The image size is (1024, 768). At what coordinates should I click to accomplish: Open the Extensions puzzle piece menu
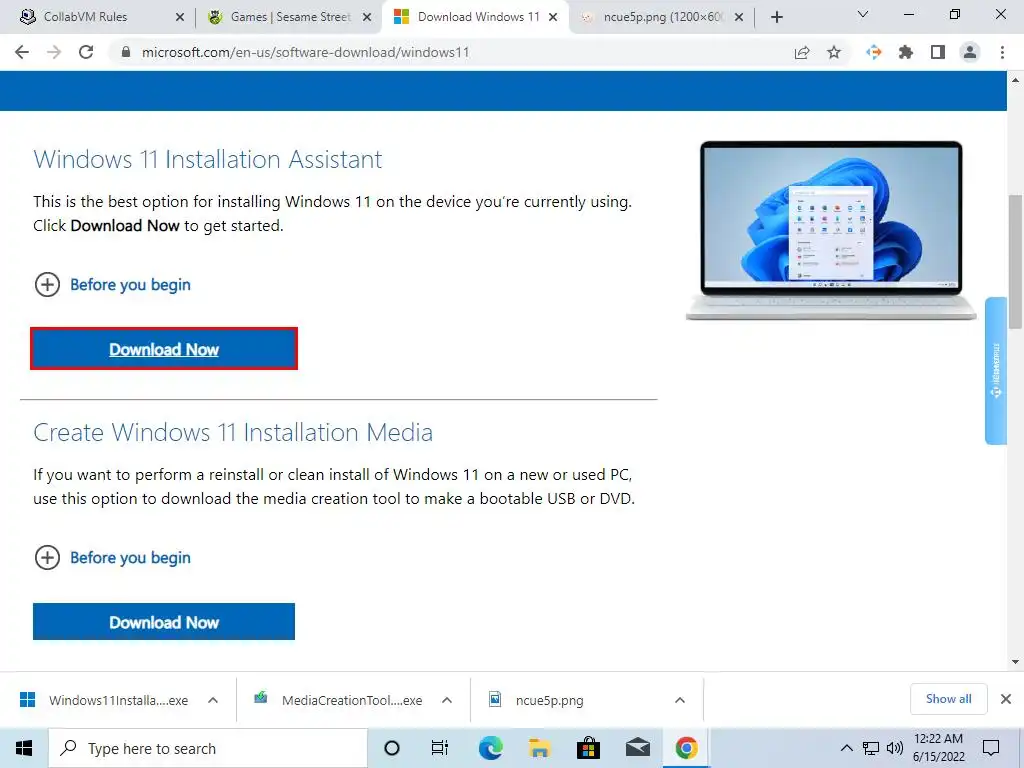906,52
